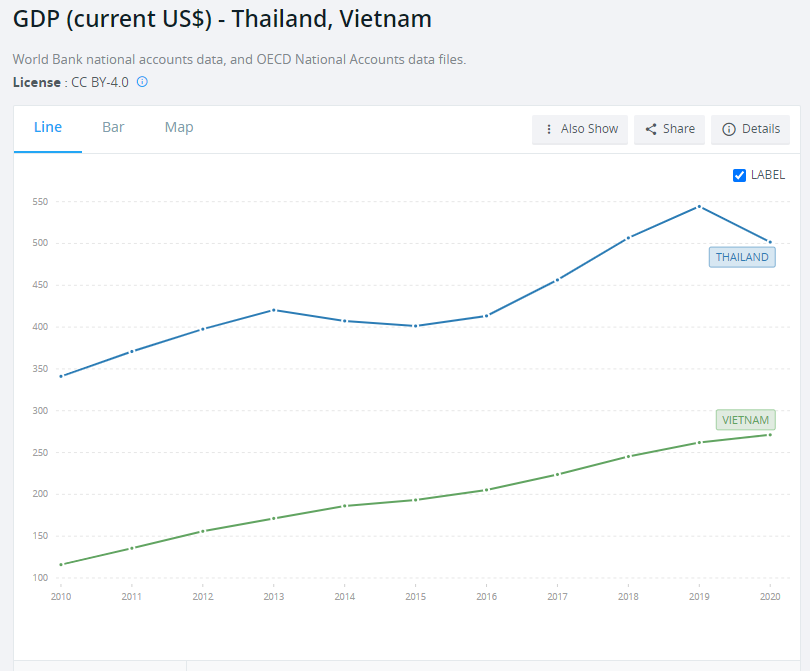Screen dimensions: 810x671
Task: Click the info icon on Details button
Action: click(729, 129)
